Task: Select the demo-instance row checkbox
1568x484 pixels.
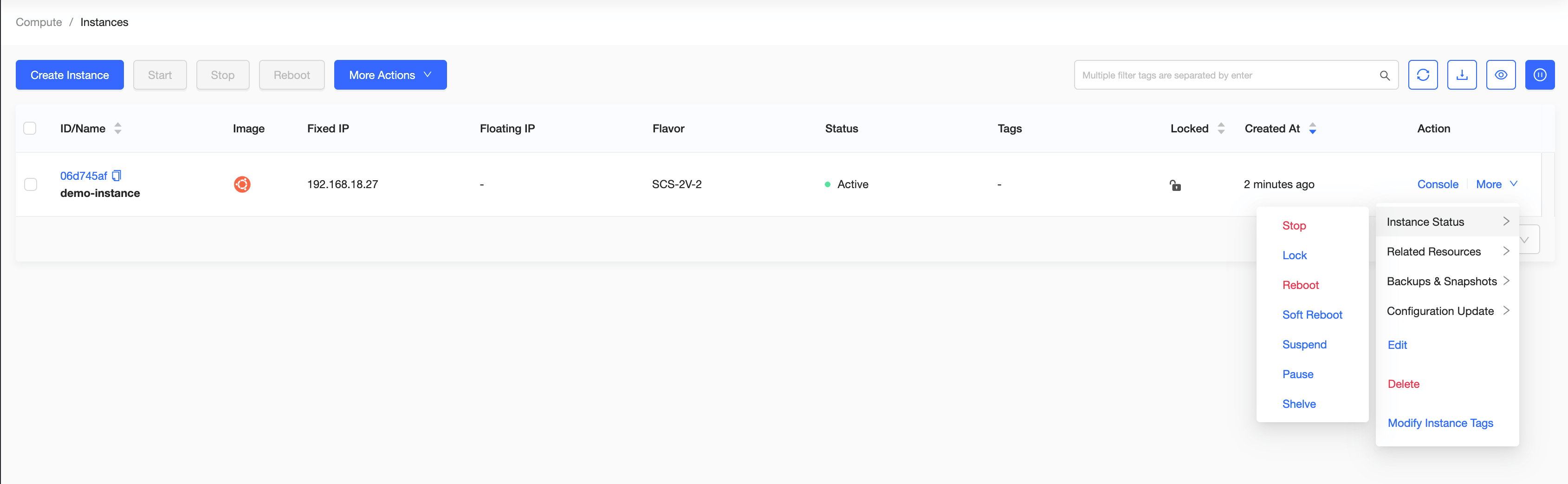Action: coord(31,184)
